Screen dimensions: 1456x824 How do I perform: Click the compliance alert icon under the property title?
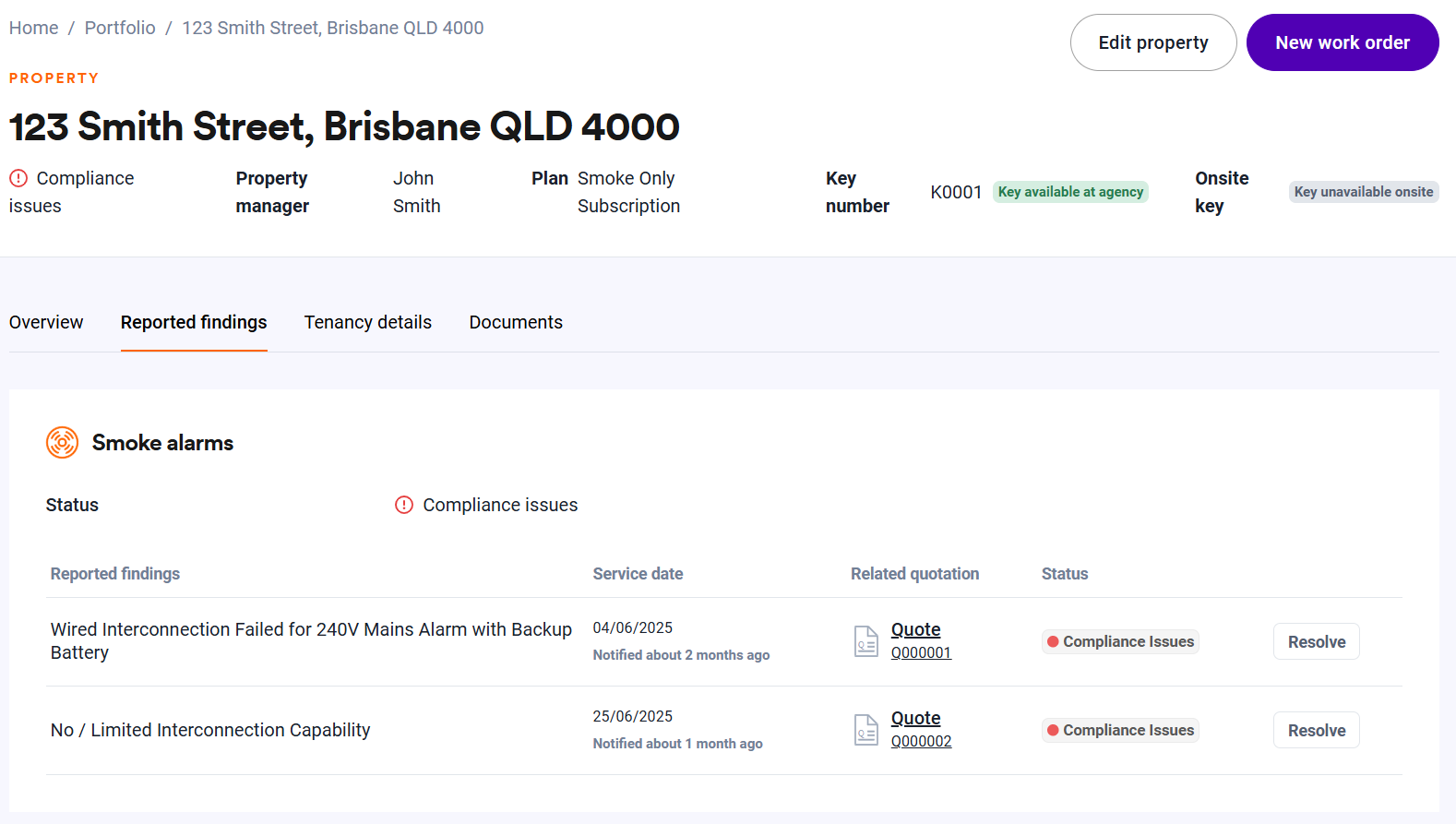pyautogui.click(x=18, y=178)
